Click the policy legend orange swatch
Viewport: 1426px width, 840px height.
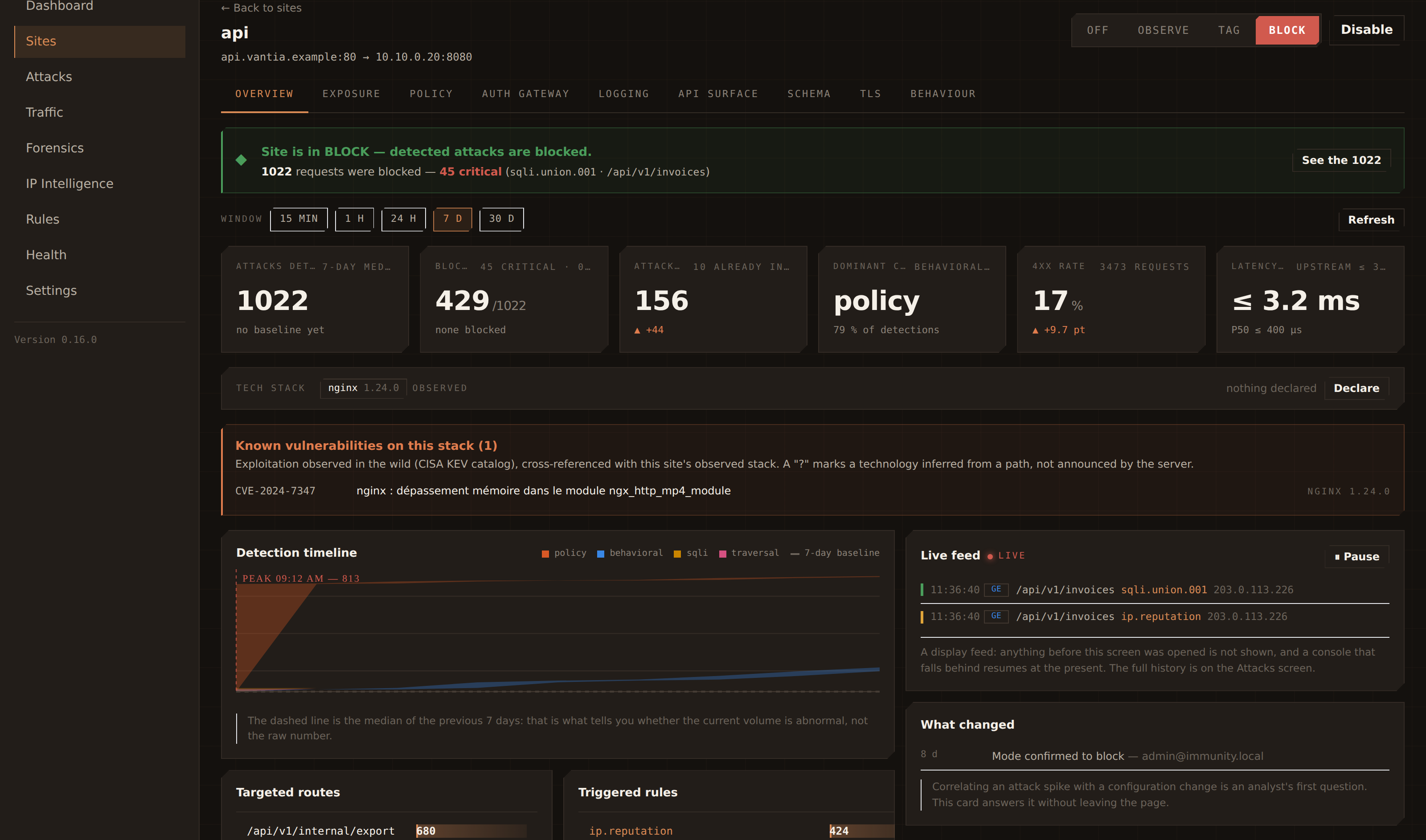coord(545,554)
